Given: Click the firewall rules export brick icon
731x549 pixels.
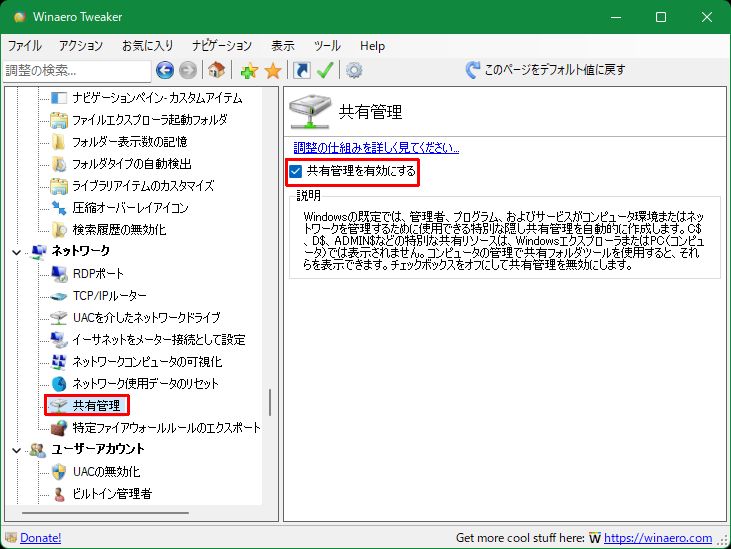Looking at the screenshot, I should pyautogui.click(x=59, y=427).
